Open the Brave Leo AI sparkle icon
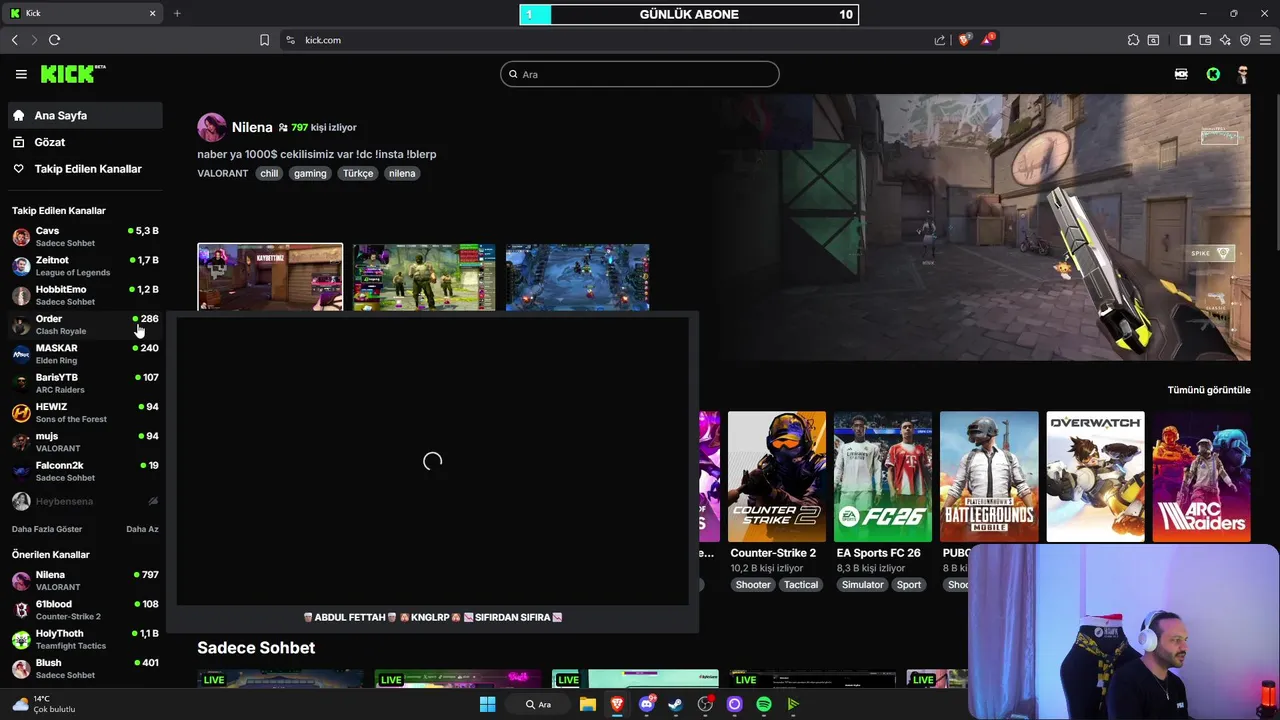 point(1225,40)
